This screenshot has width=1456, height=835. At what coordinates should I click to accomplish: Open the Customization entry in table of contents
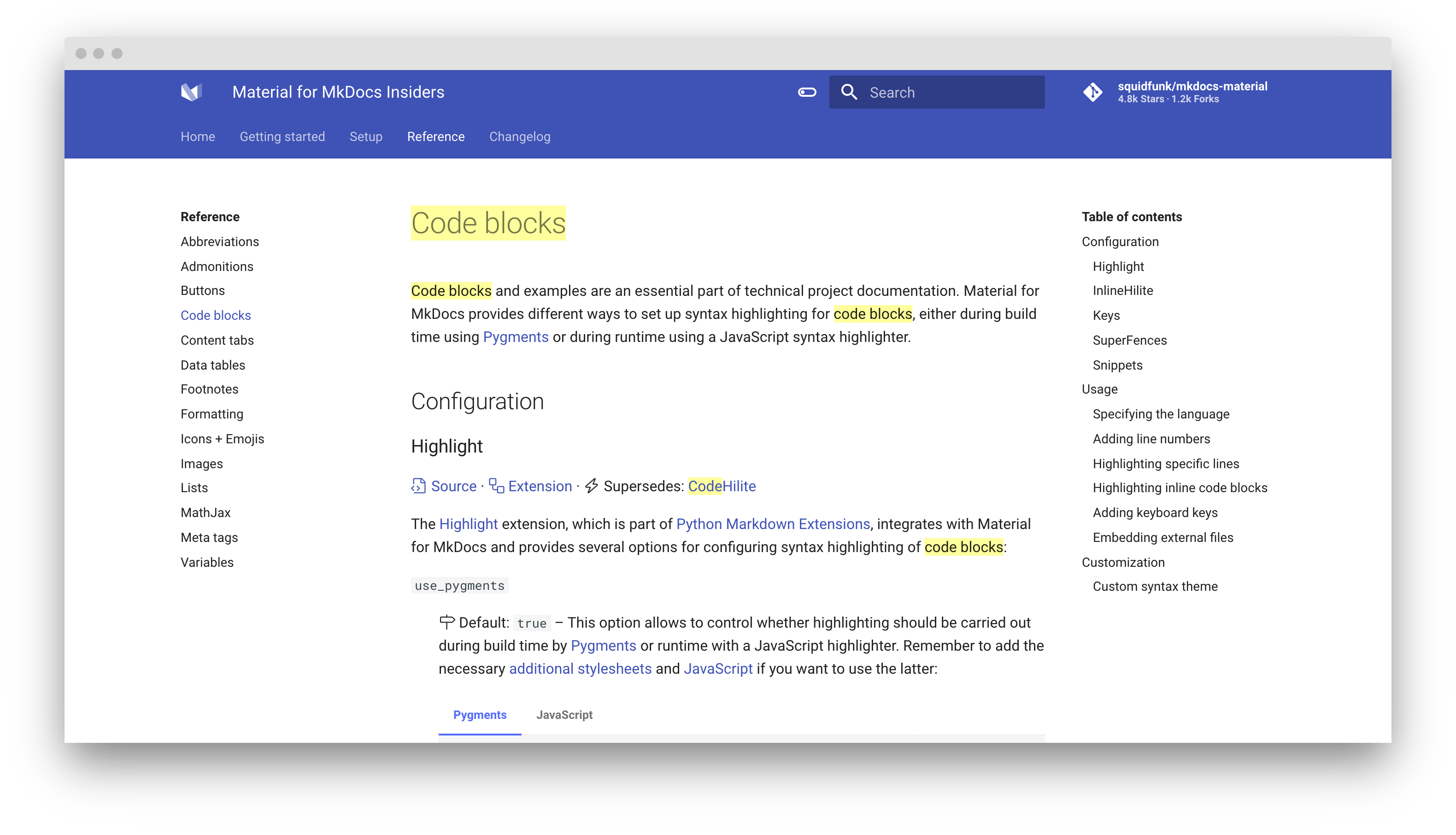[1123, 562]
